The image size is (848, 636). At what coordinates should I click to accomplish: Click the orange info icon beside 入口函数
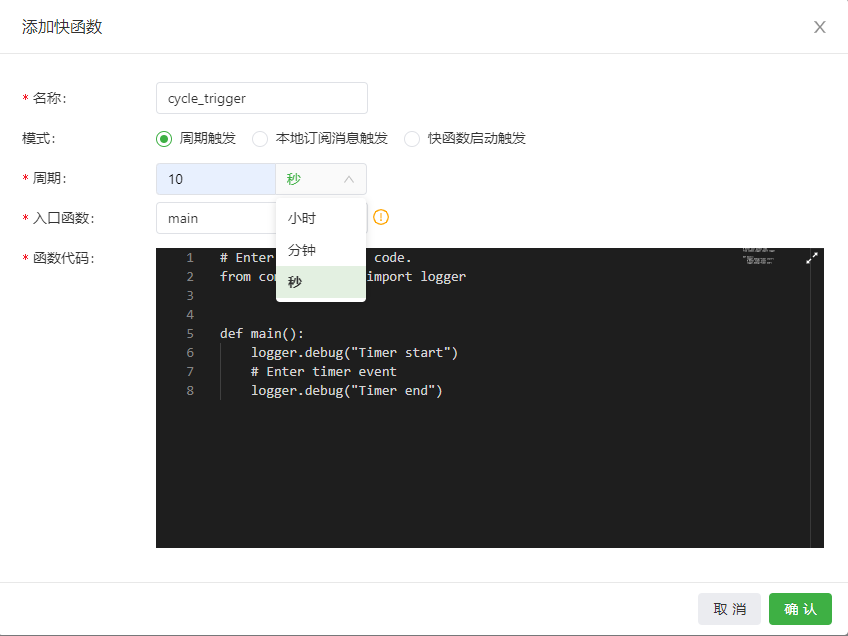pyautogui.click(x=381, y=217)
